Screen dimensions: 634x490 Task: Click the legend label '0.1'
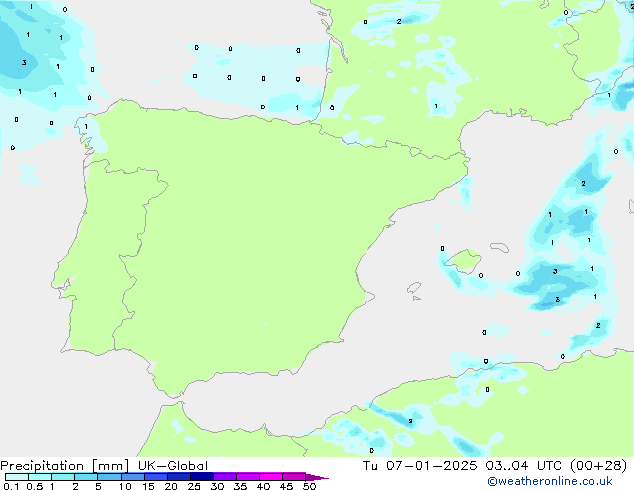click(11, 486)
